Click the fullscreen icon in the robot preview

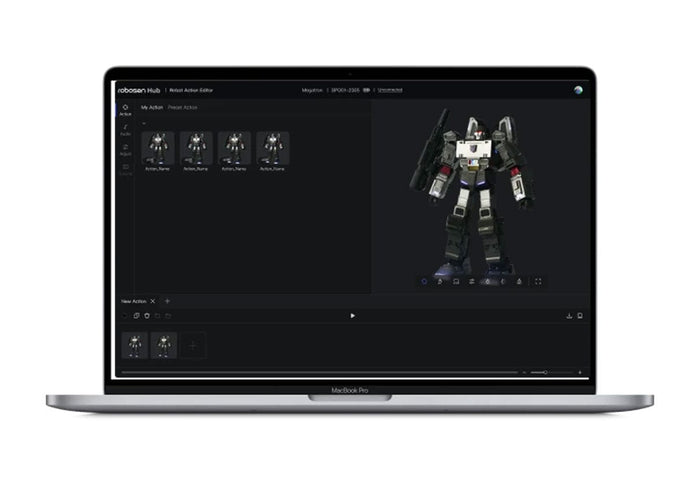pyautogui.click(x=538, y=282)
